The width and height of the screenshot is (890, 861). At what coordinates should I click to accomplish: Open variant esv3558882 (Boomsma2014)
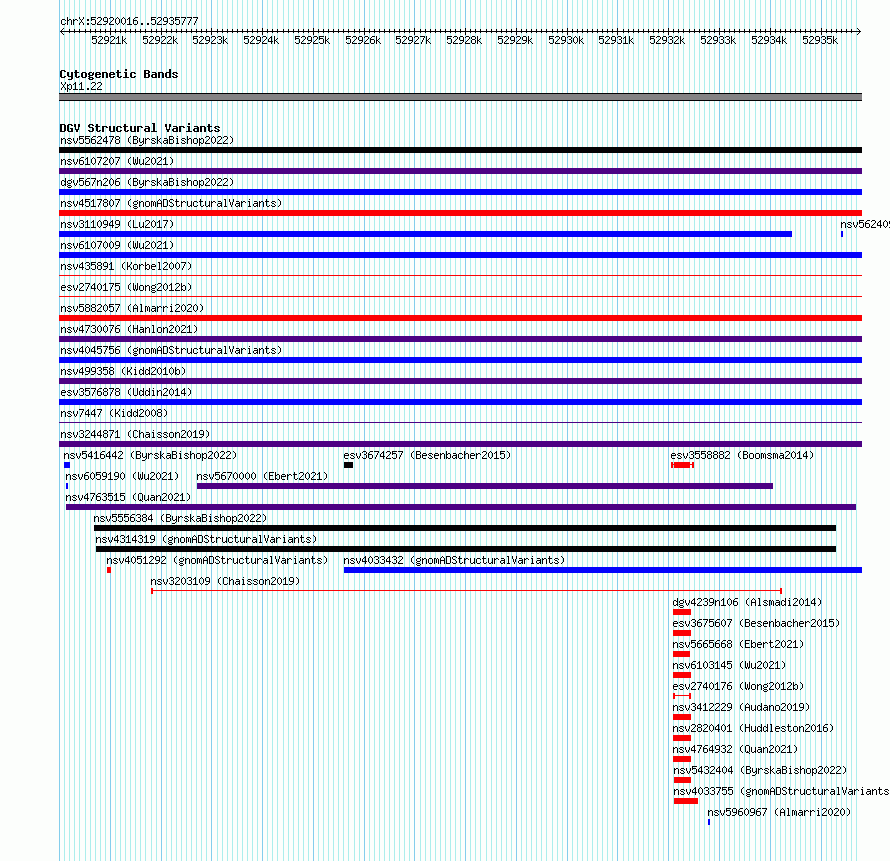(742, 455)
